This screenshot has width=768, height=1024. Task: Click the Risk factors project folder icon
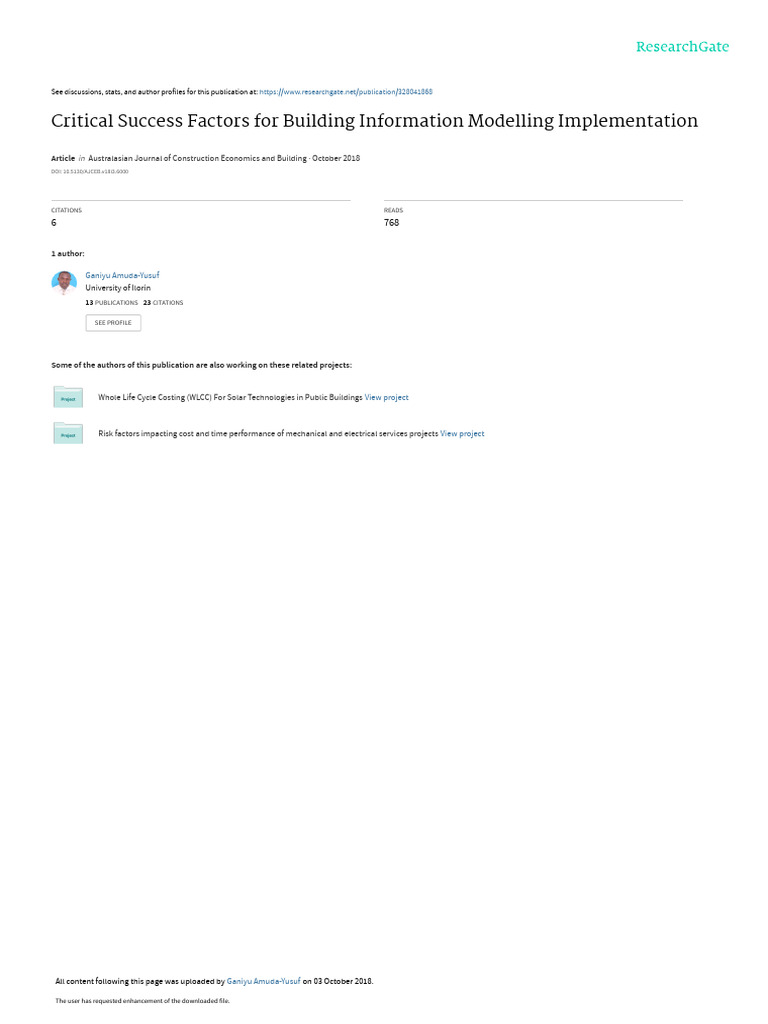68,433
